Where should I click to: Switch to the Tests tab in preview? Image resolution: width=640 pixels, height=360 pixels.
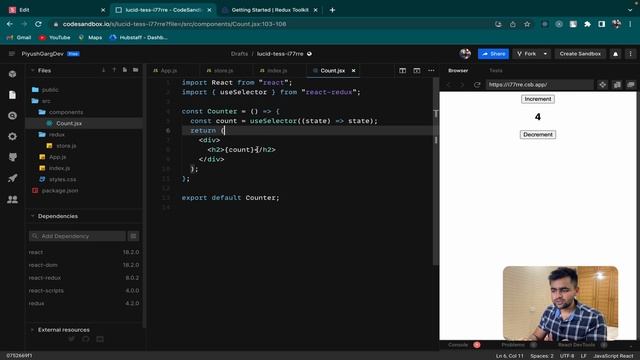(x=496, y=71)
